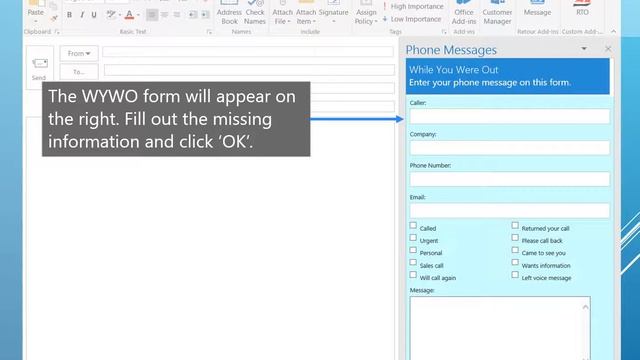This screenshot has width=640, height=360.
Task: Open the highlight color dropdown arrow
Action: point(120,15)
